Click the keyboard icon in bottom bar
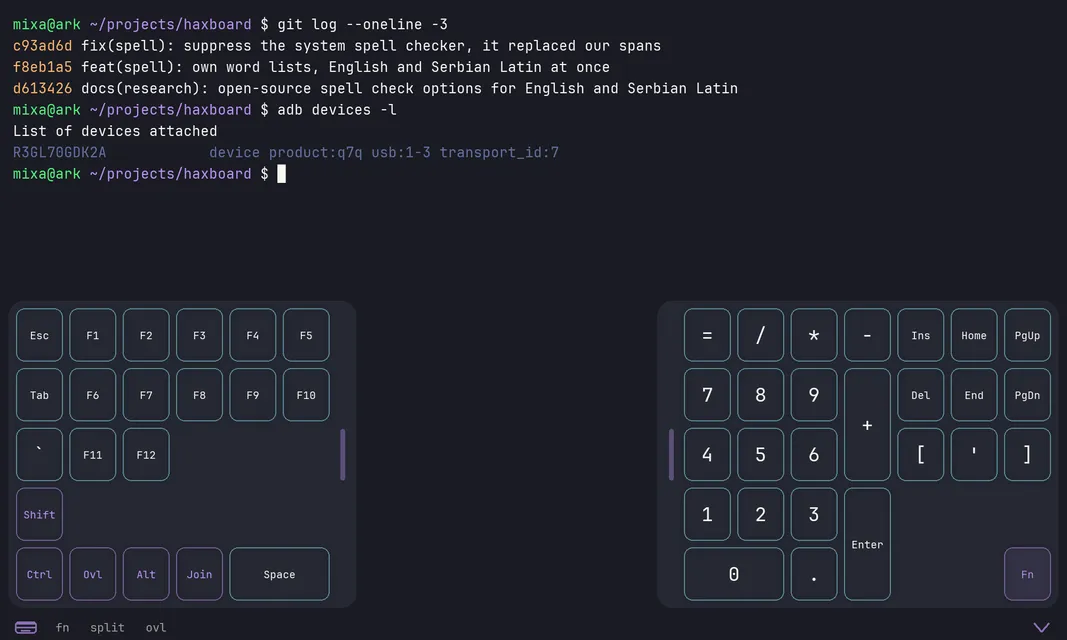This screenshot has width=1067, height=640. [26, 627]
